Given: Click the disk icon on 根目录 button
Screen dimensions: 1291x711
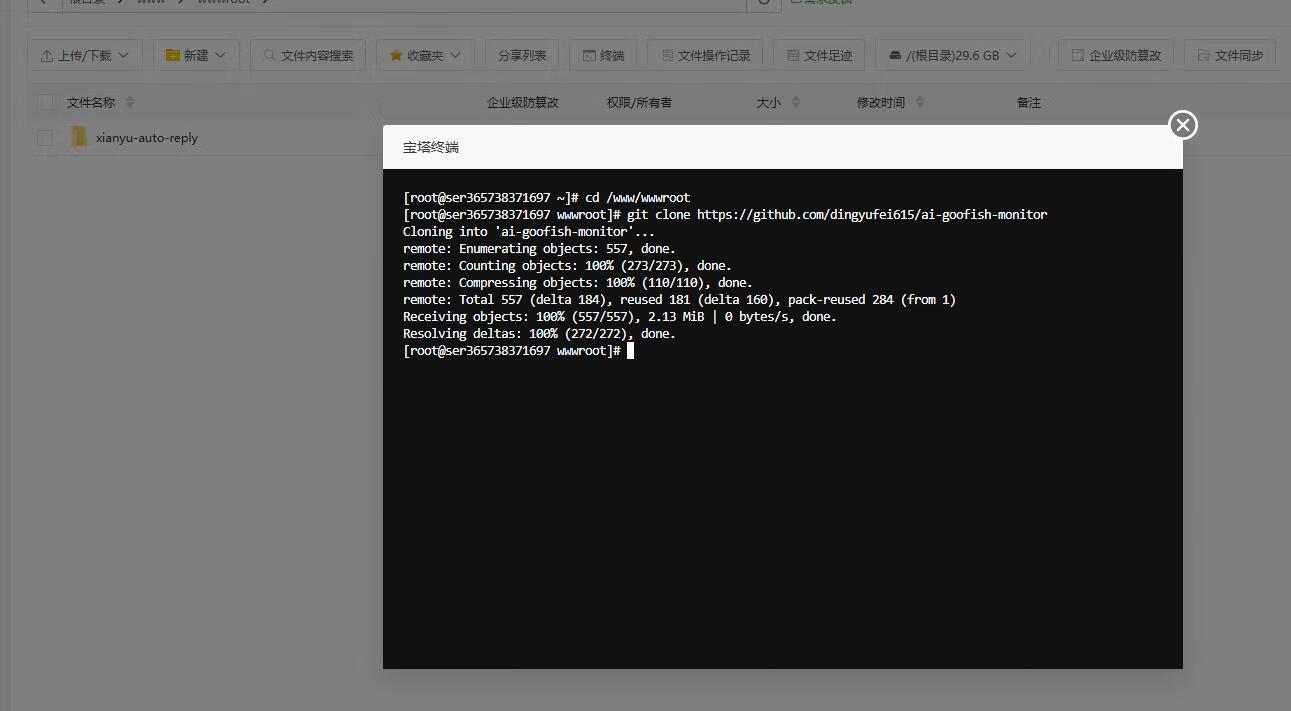Looking at the screenshot, I should pyautogui.click(x=895, y=55).
